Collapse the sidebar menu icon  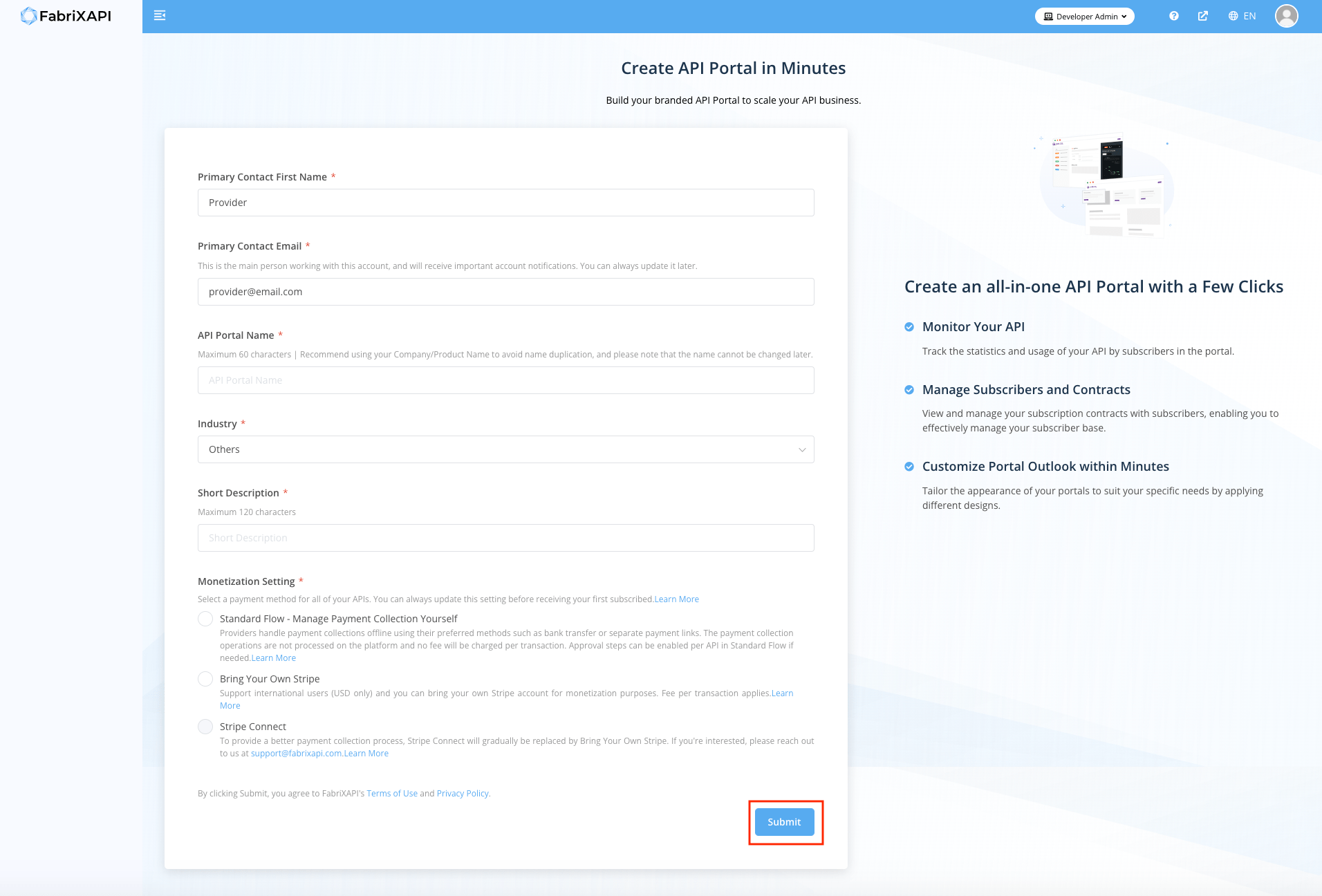point(160,16)
